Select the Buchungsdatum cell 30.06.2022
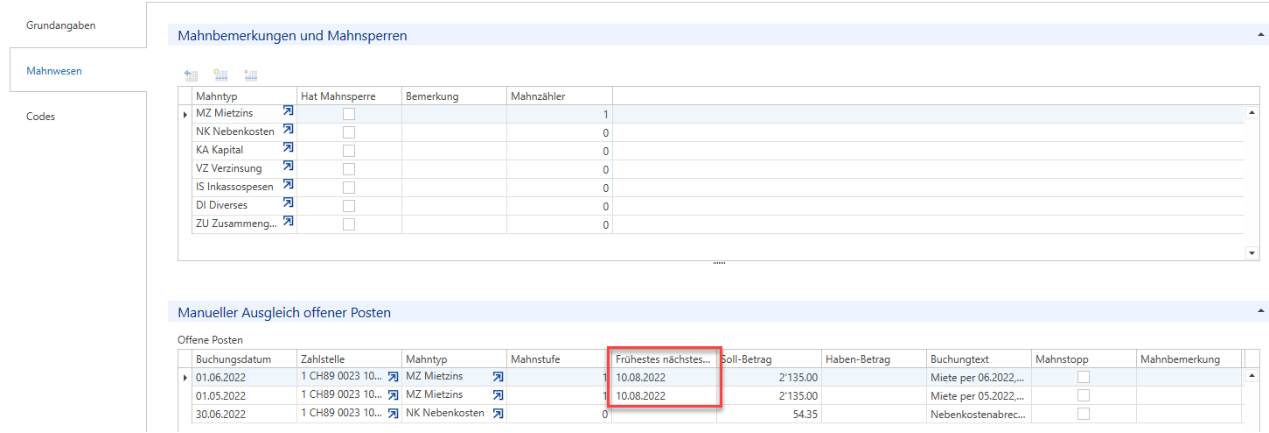This screenshot has width=1269, height=433. (244, 413)
